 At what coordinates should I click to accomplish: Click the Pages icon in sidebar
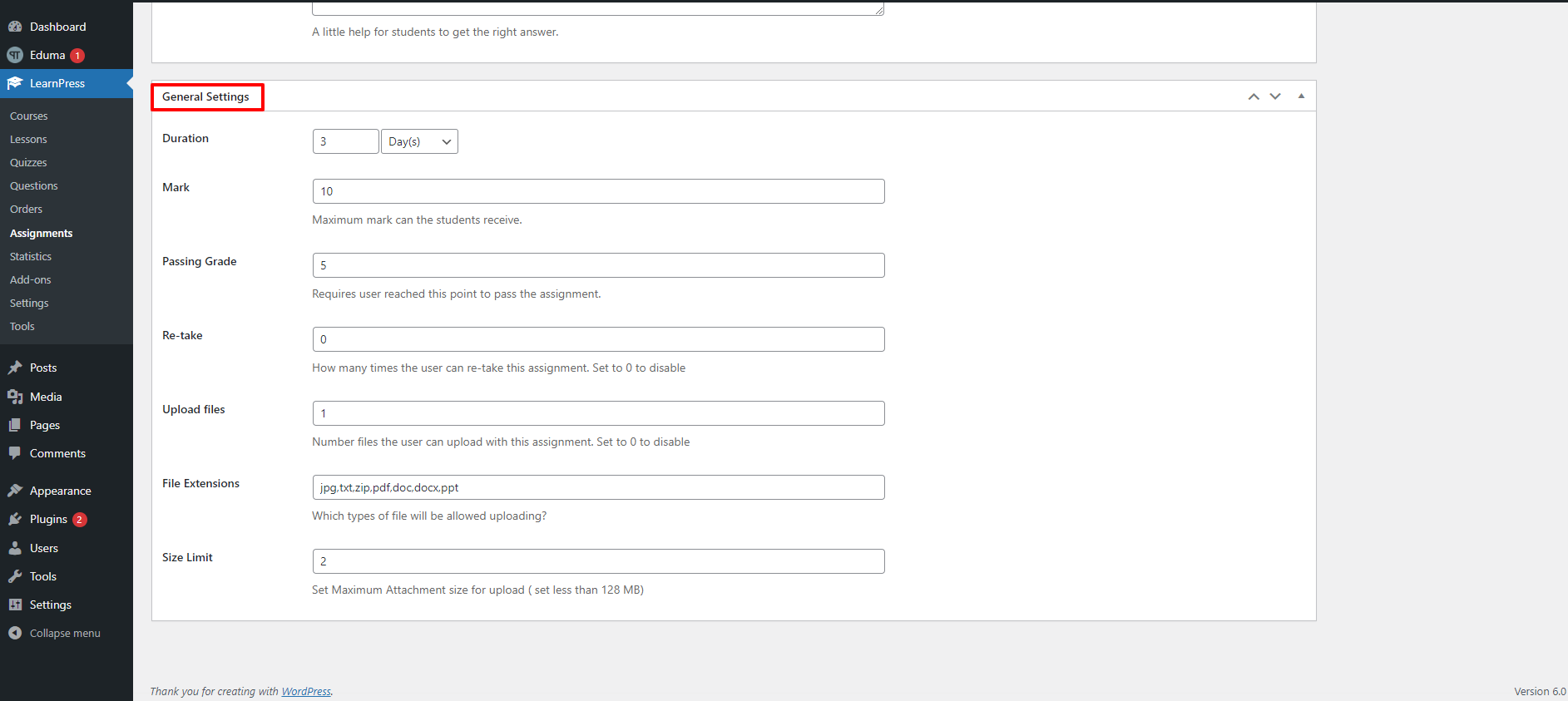point(15,425)
